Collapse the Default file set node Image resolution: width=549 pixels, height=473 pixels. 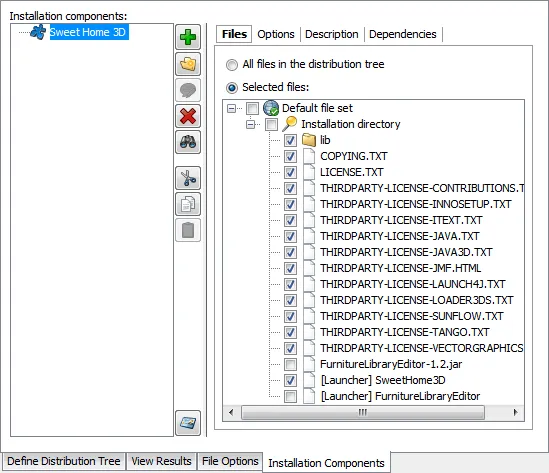(x=231, y=108)
